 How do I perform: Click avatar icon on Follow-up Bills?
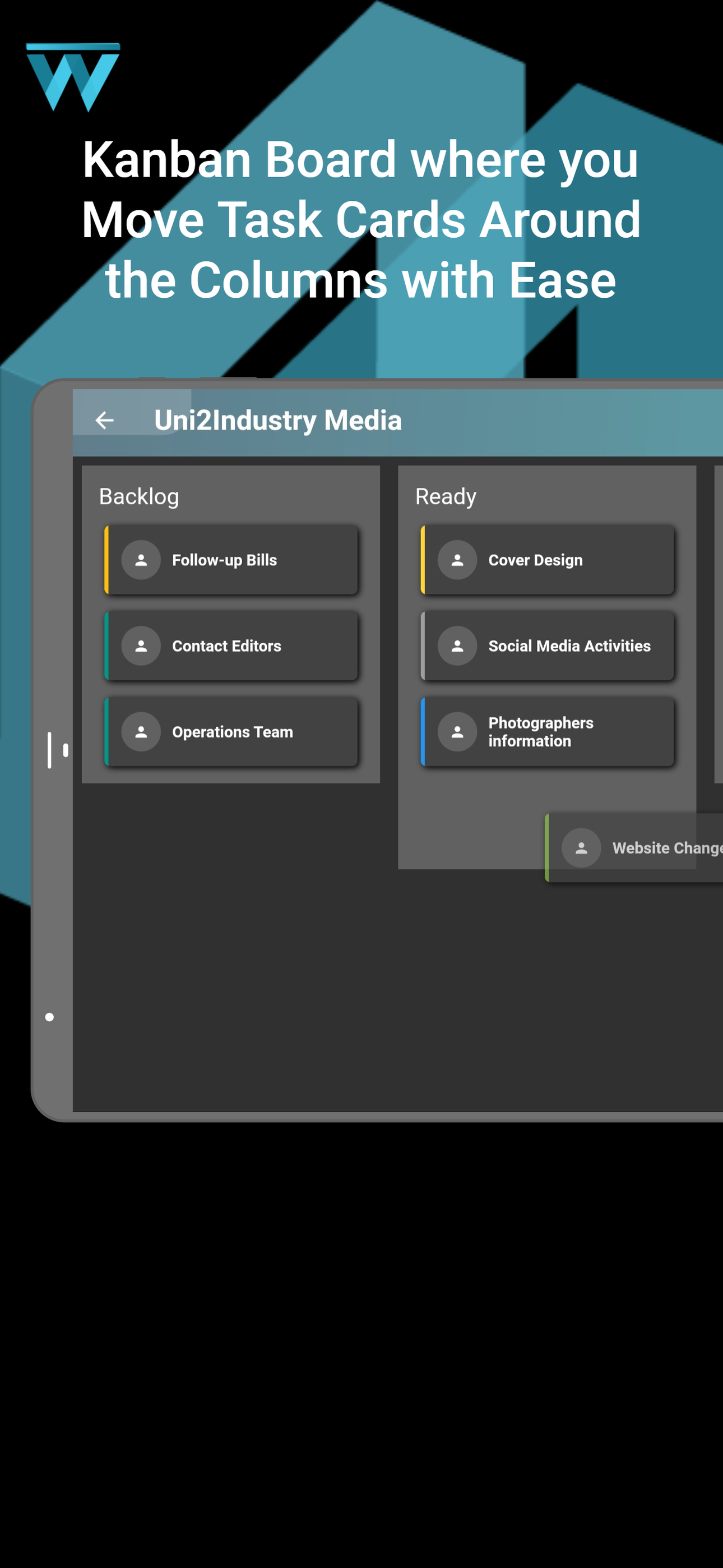tap(141, 560)
